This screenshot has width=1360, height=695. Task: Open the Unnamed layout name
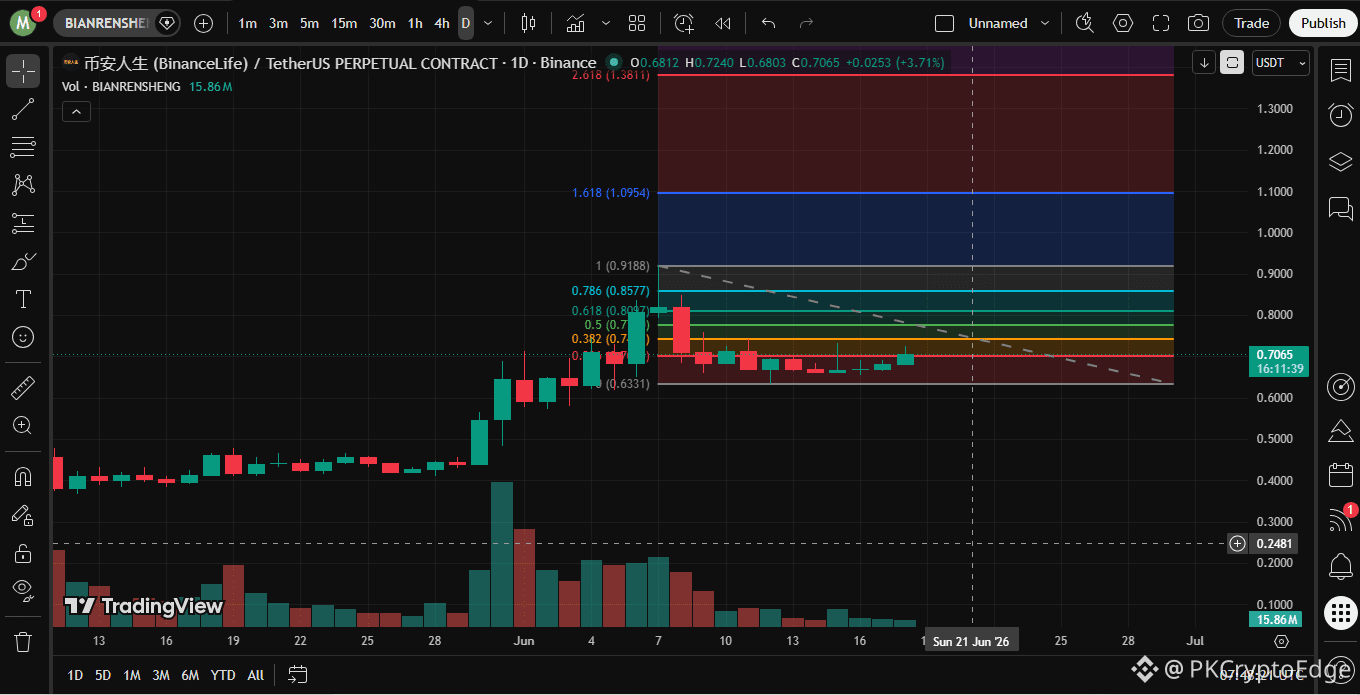[x=998, y=22]
